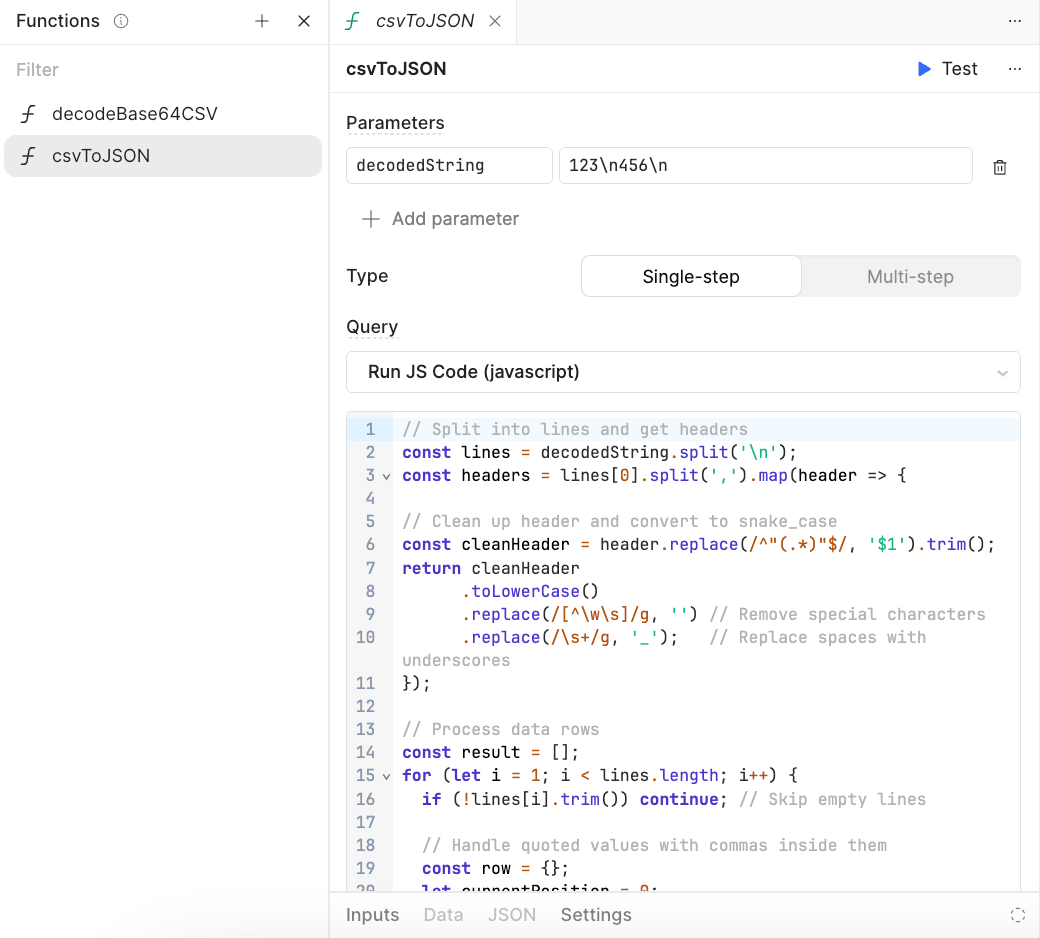Choose Single-step type

[x=691, y=277]
